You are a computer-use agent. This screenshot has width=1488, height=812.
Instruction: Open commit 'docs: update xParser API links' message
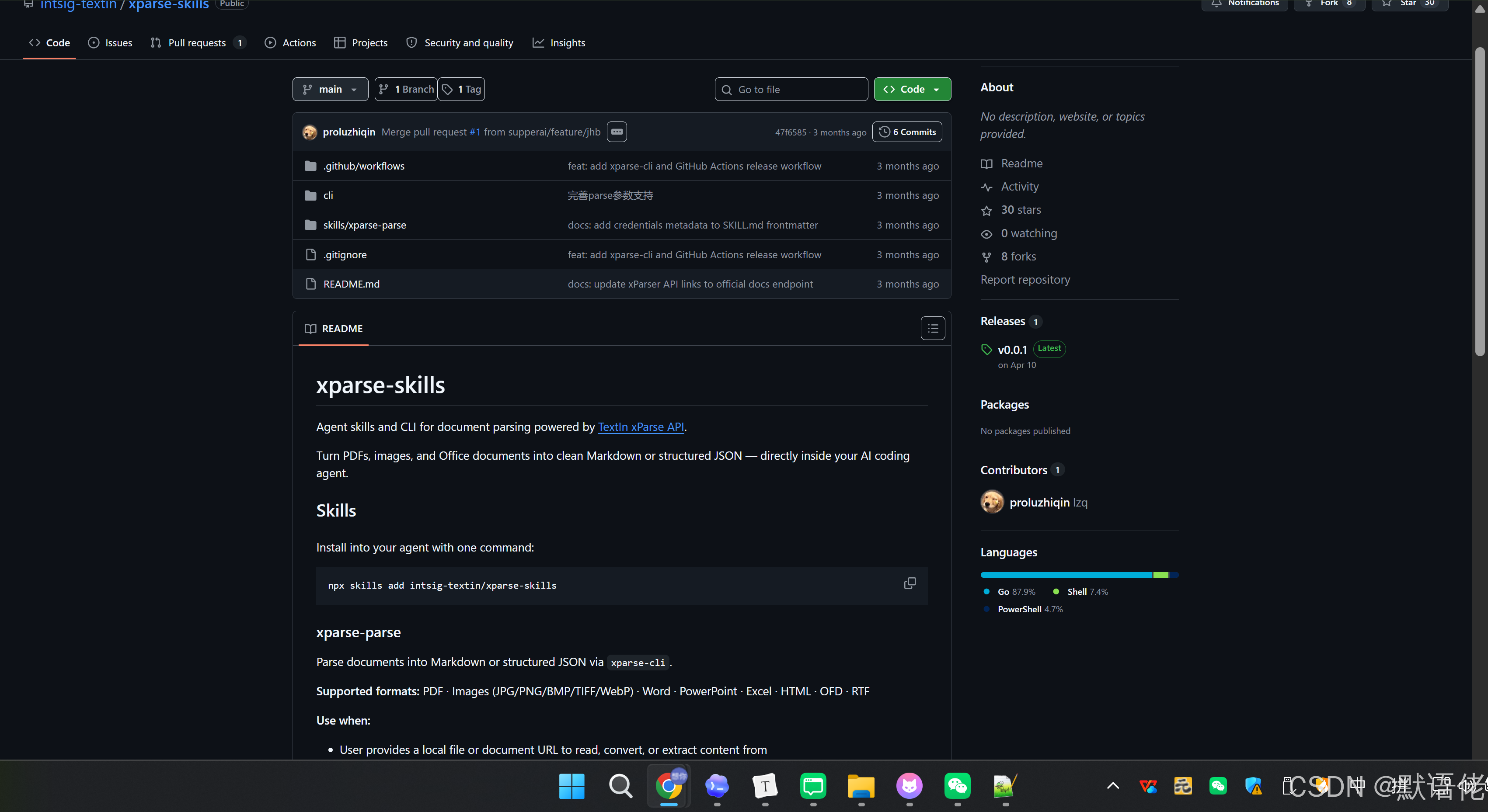tap(690, 284)
